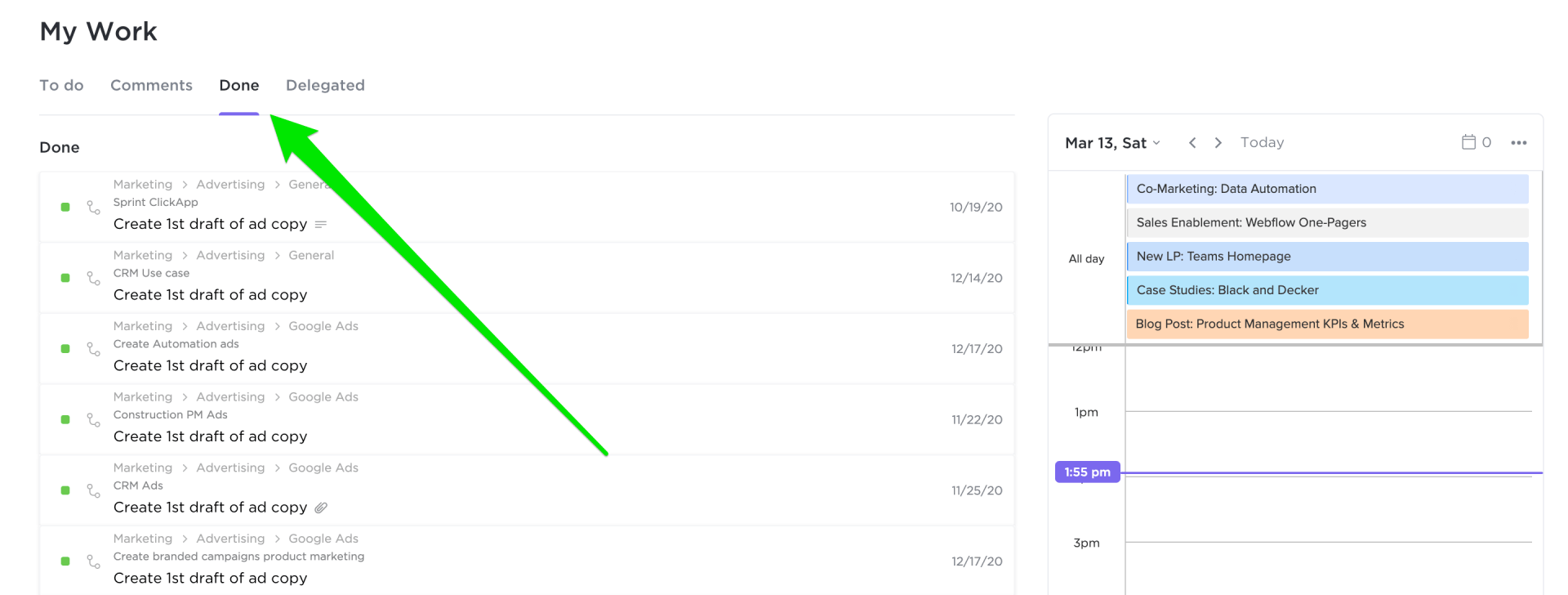This screenshot has height=595, width=1568.
Task: Open Google Ads breadcrumb on Construction PM Ads row
Action: (323, 397)
